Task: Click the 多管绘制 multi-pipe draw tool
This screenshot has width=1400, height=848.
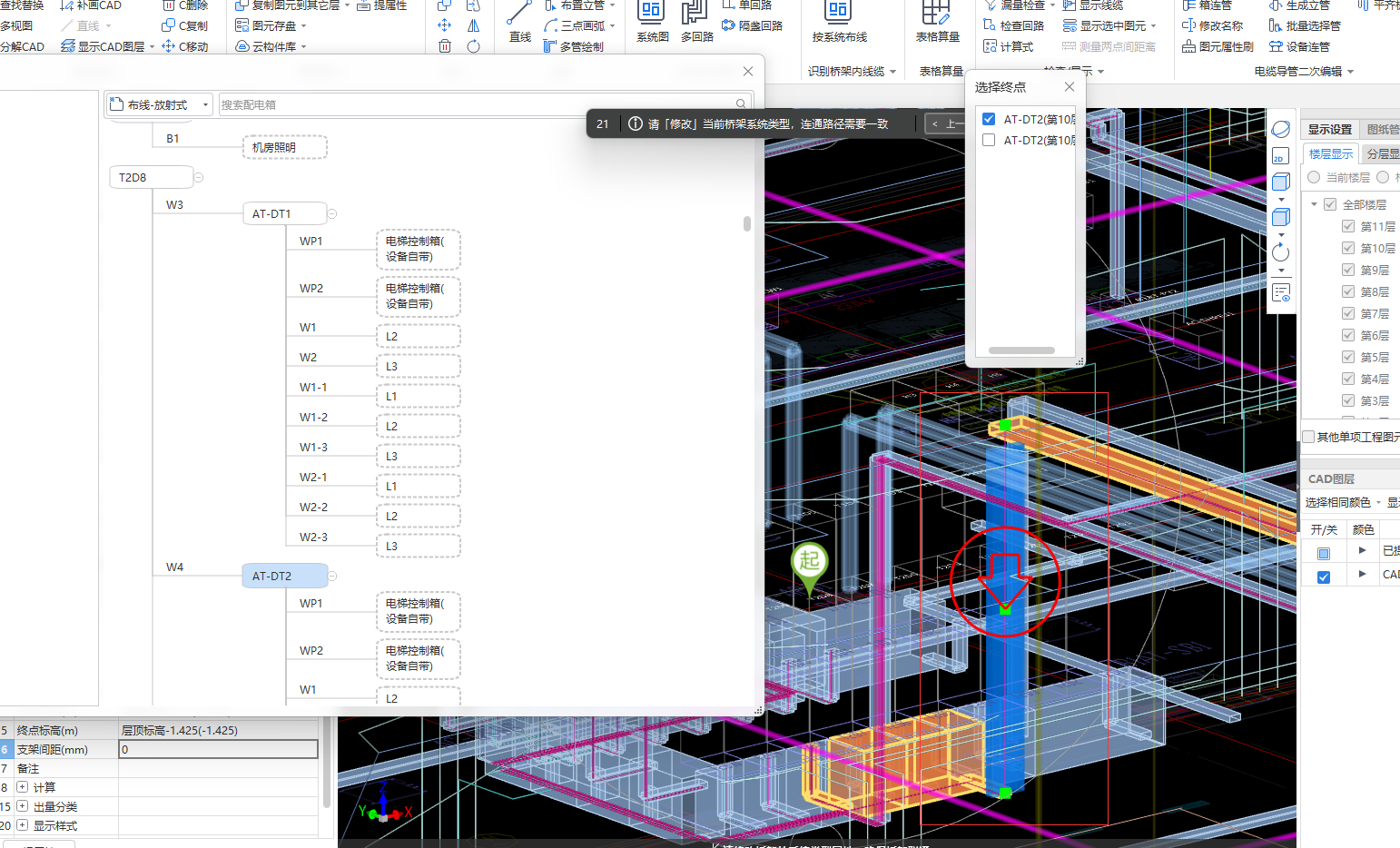Action: coord(573,46)
